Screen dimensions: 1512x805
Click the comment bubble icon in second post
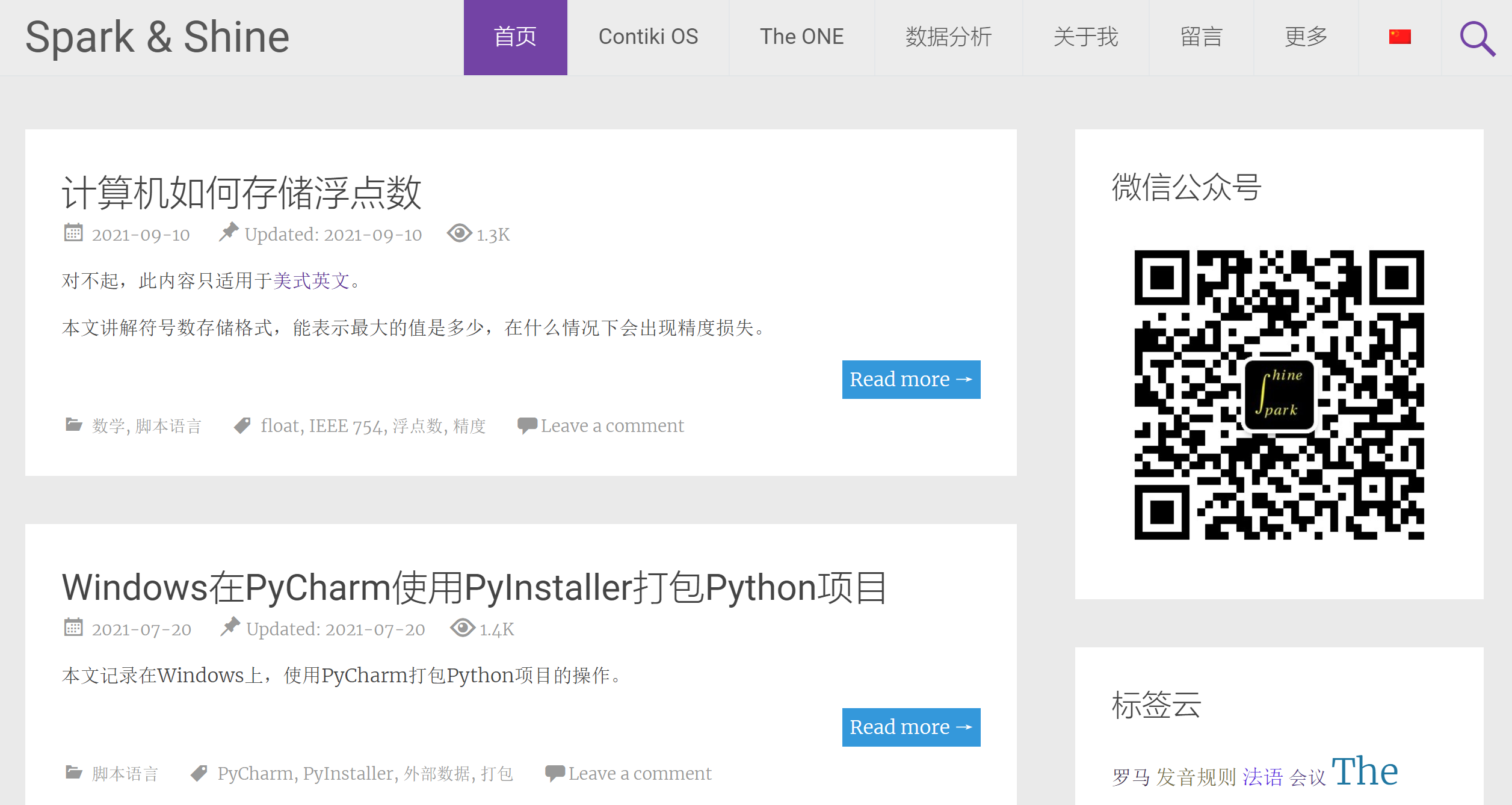click(x=554, y=773)
